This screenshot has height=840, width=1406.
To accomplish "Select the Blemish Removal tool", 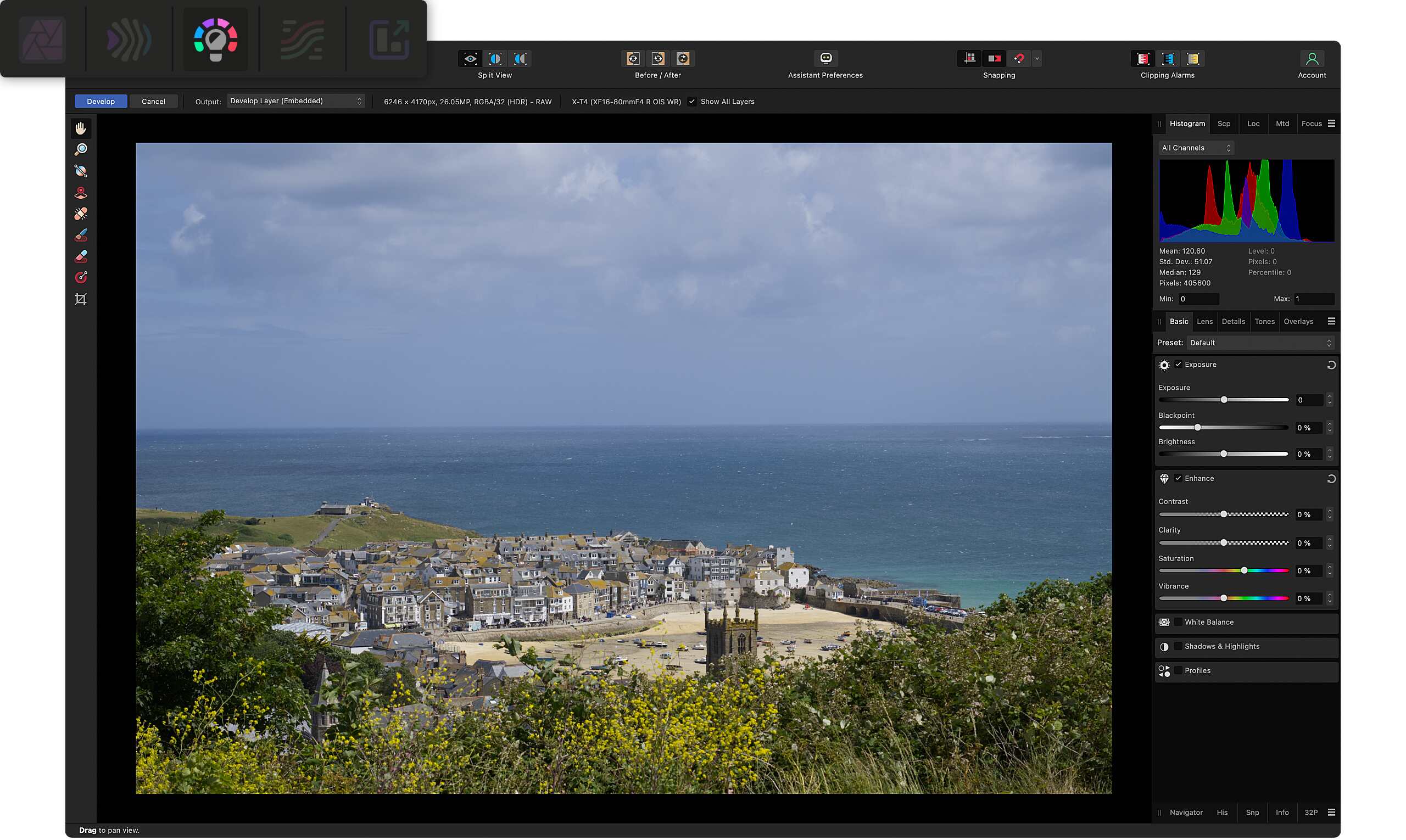I will tap(81, 214).
